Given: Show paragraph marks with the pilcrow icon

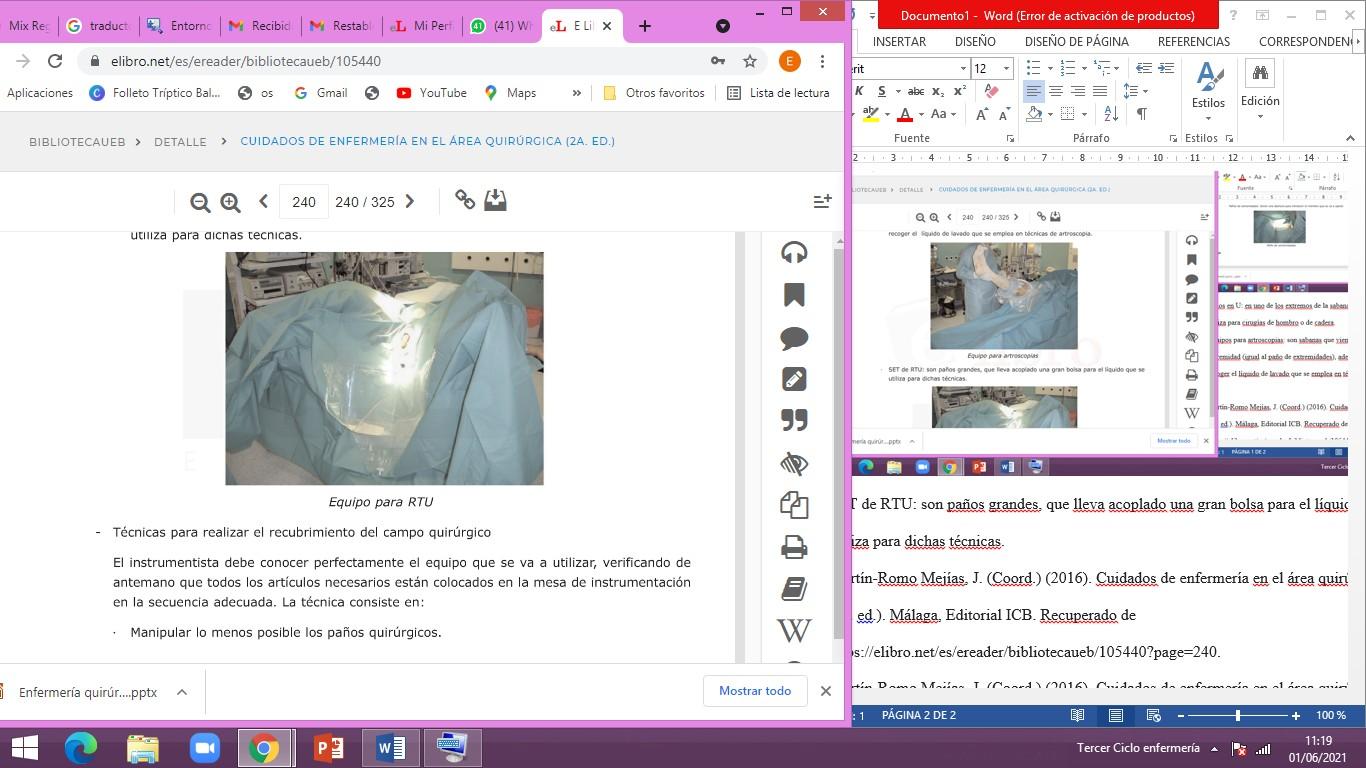Looking at the screenshot, I should tap(1141, 114).
